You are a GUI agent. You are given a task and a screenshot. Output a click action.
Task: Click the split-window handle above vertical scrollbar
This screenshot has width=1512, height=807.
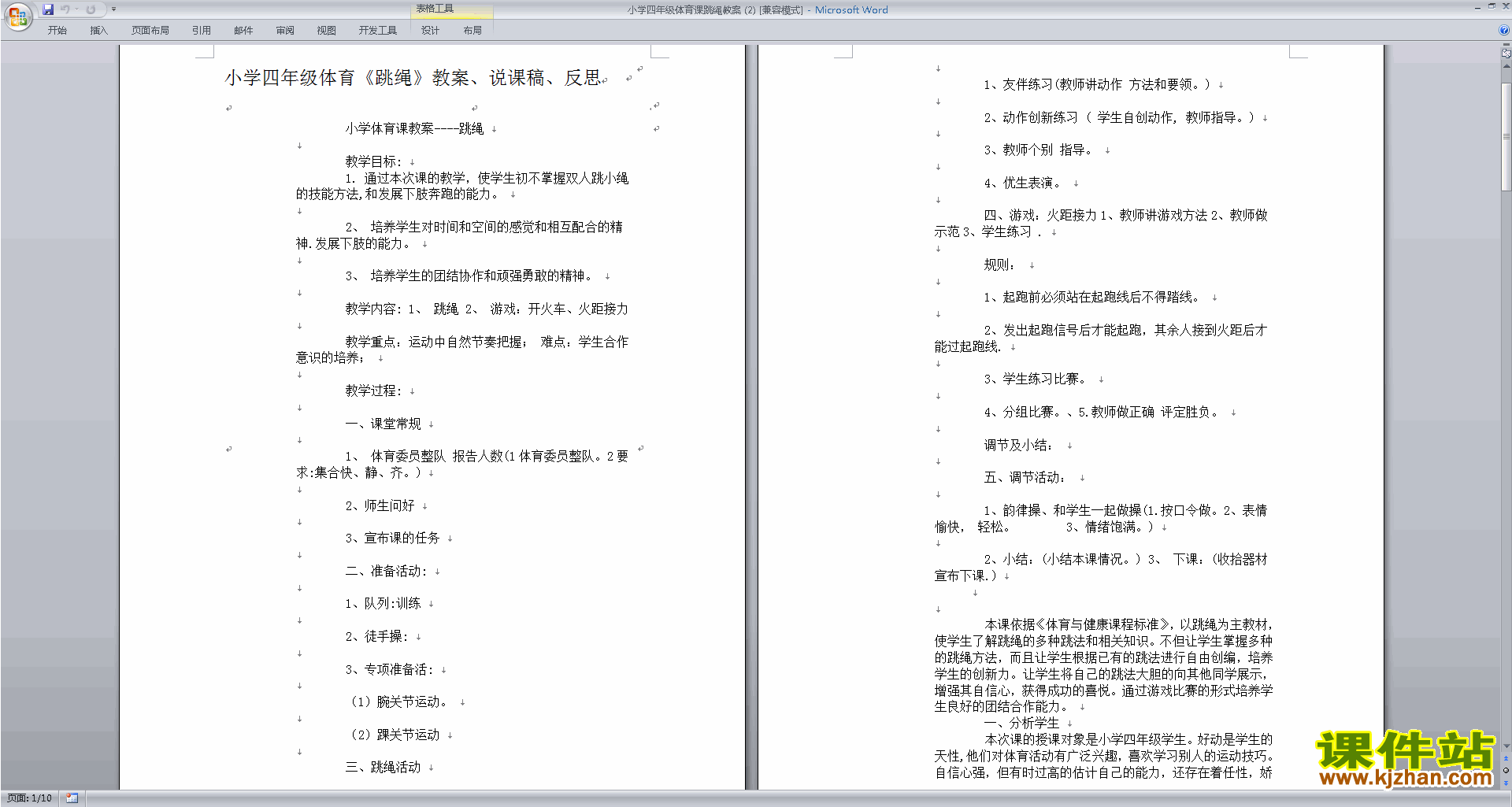click(1506, 46)
